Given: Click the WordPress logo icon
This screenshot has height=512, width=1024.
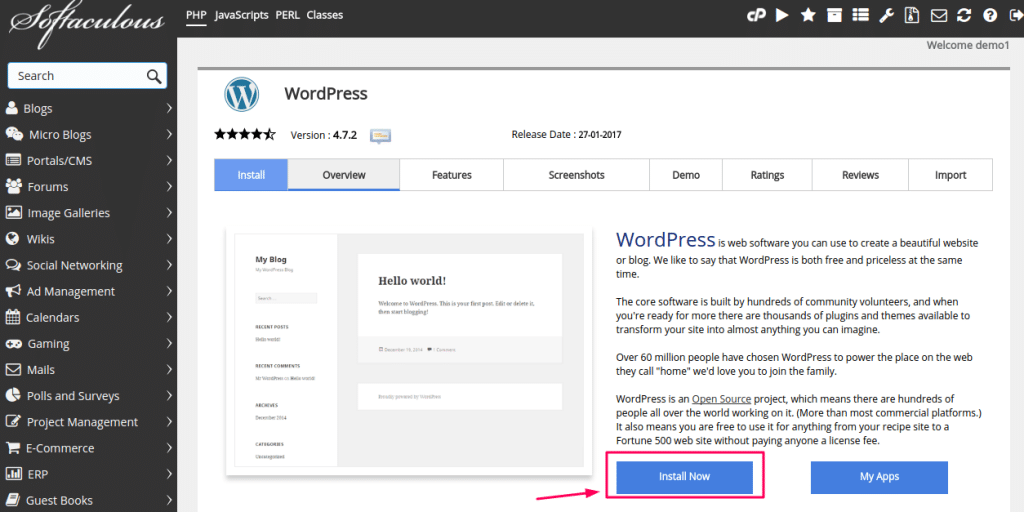Looking at the screenshot, I should tap(242, 95).
